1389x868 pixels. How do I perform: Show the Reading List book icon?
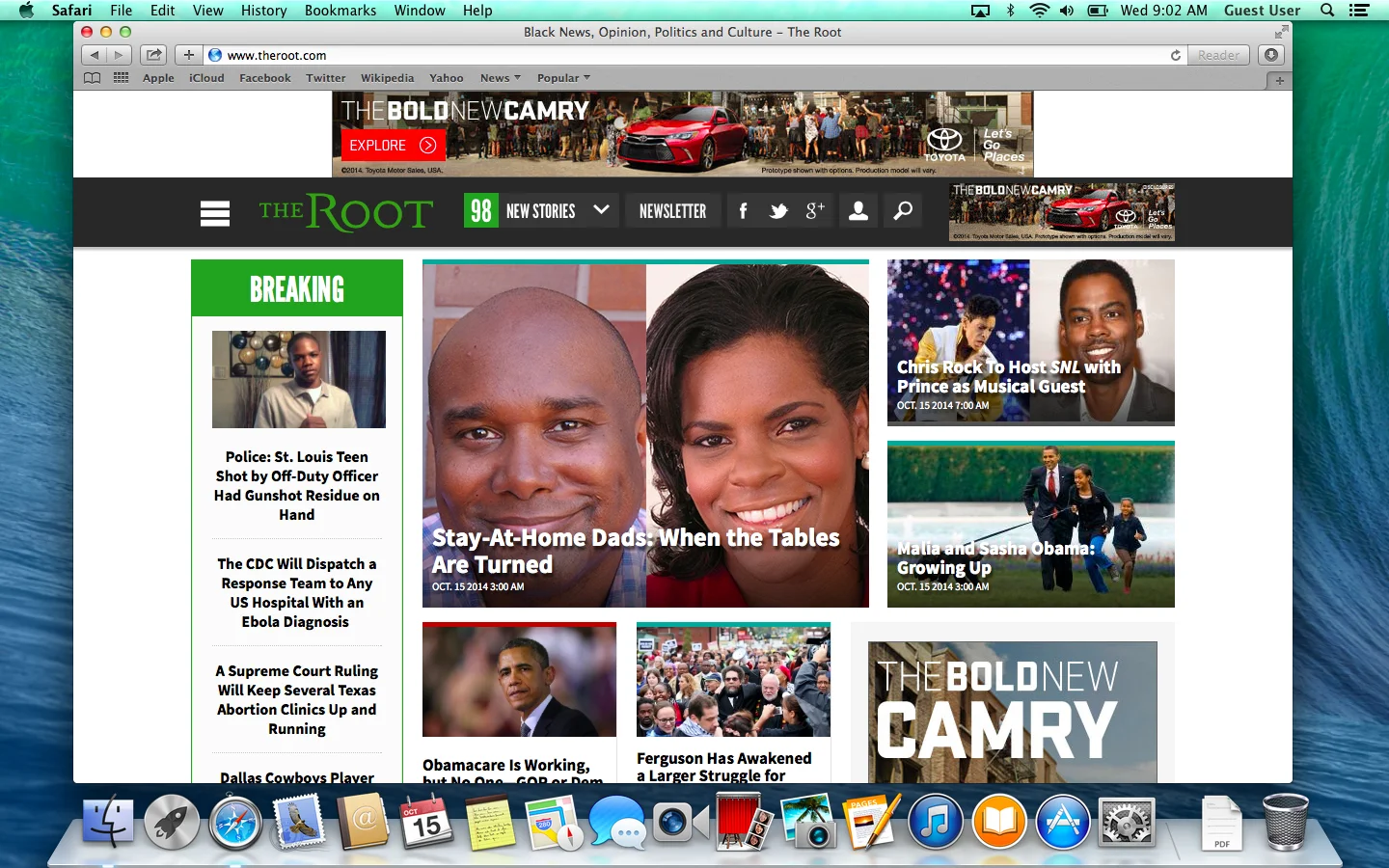93,78
